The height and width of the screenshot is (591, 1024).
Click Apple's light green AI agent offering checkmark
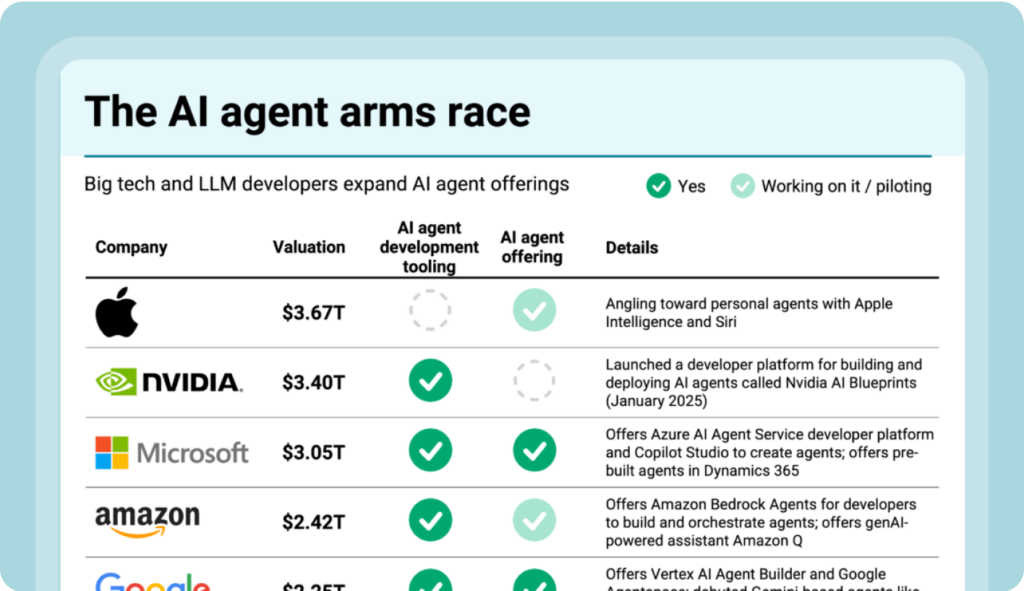[534, 311]
